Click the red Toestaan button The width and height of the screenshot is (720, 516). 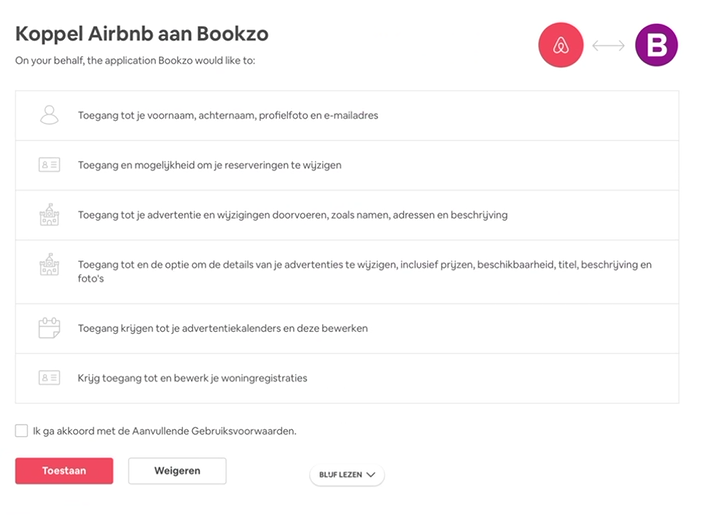point(64,471)
